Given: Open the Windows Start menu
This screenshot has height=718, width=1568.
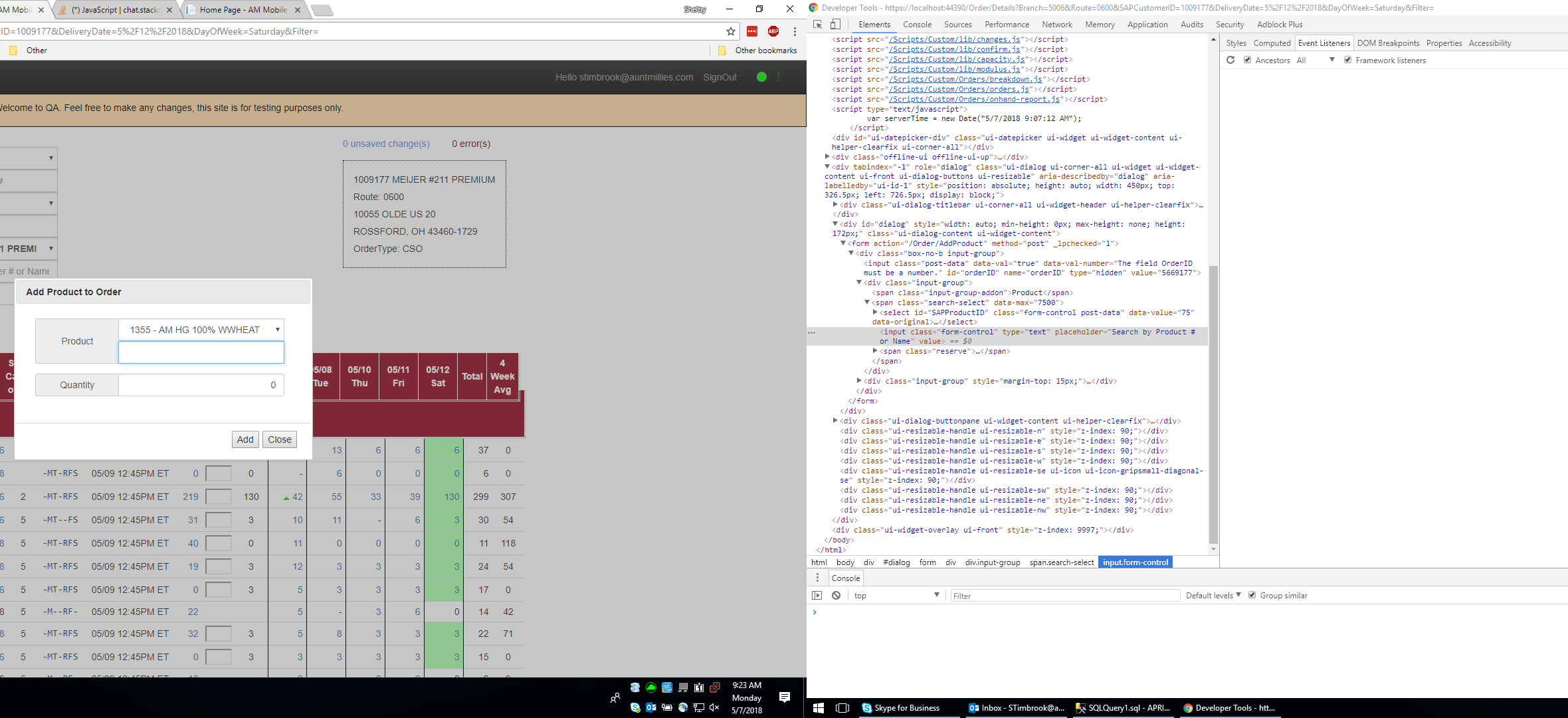Looking at the screenshot, I should click(x=819, y=708).
